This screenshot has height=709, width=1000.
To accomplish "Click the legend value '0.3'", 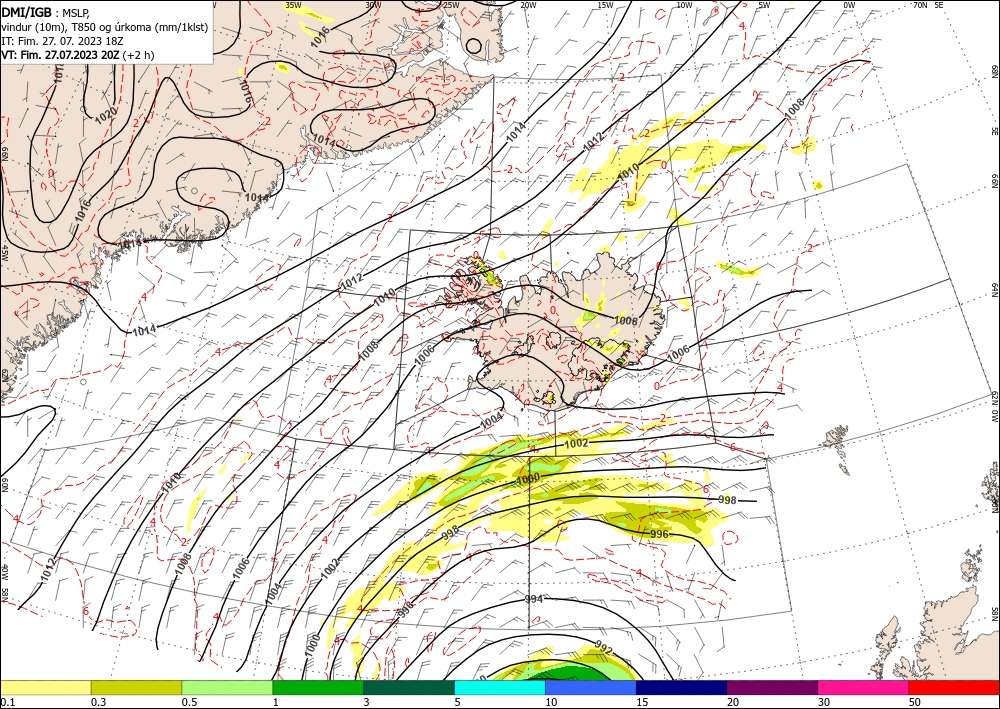I will point(98,702).
